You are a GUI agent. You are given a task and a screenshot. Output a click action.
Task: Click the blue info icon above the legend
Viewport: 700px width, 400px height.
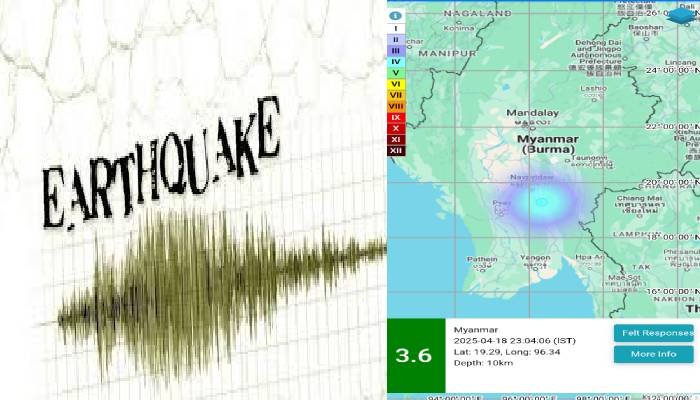click(x=396, y=16)
